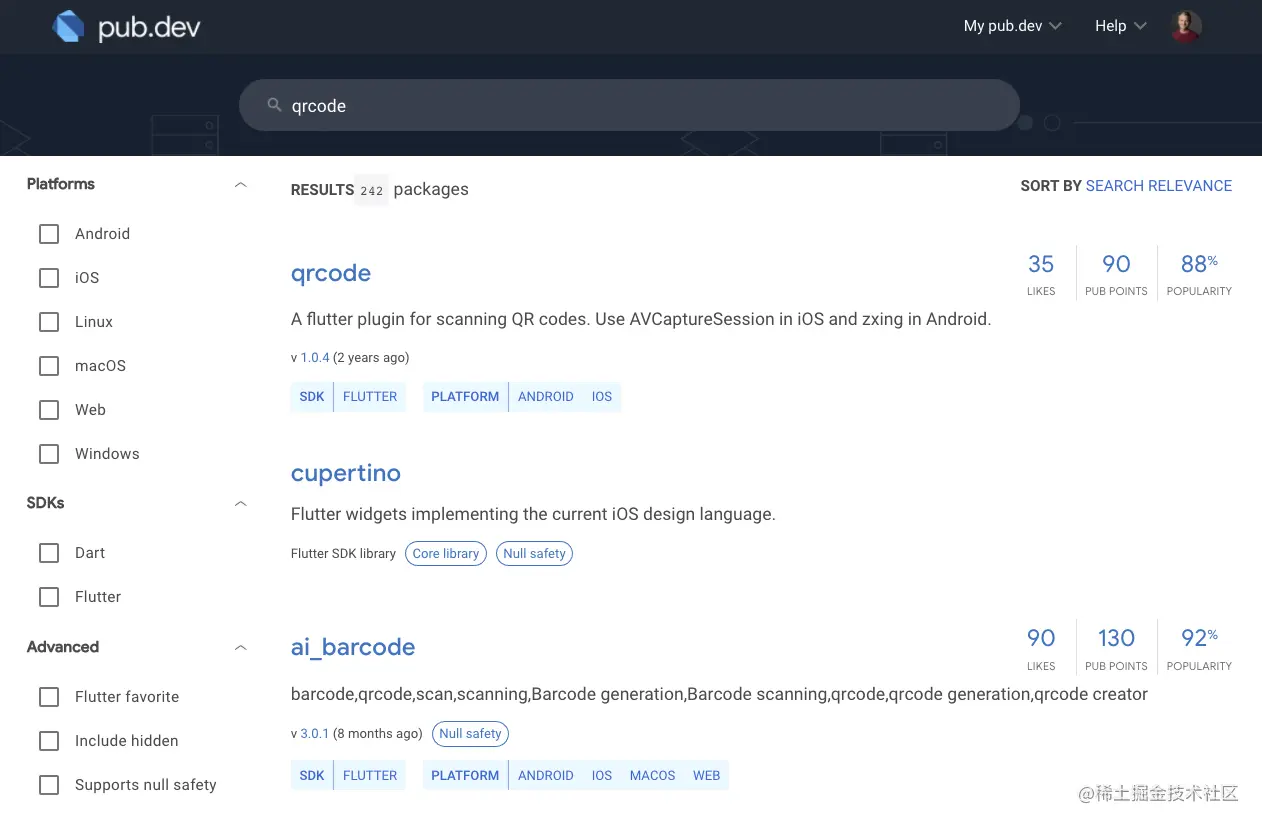Click the 242 results count
Image resolution: width=1262 pixels, height=827 pixels.
tap(372, 190)
